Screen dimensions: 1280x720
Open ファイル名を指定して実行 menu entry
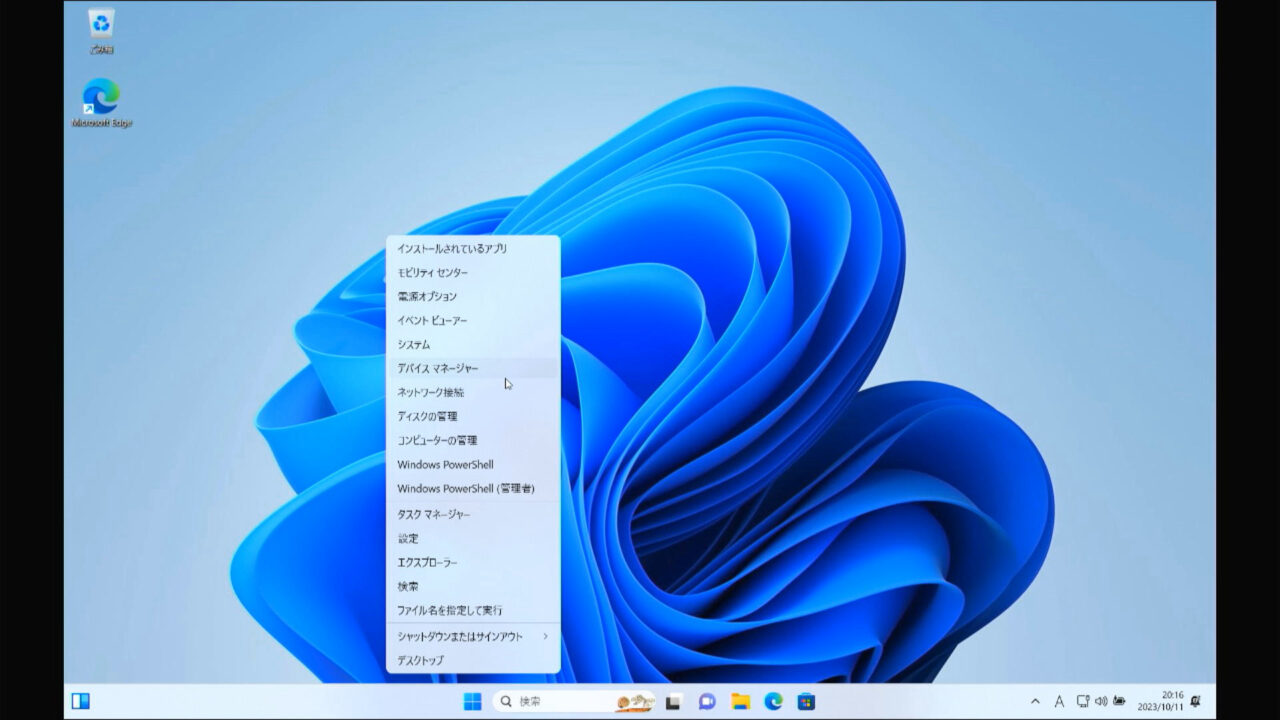(x=473, y=610)
